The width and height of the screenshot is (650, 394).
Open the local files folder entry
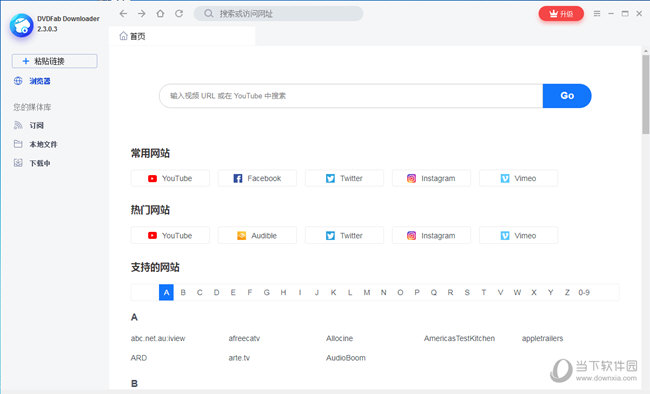tap(35, 144)
